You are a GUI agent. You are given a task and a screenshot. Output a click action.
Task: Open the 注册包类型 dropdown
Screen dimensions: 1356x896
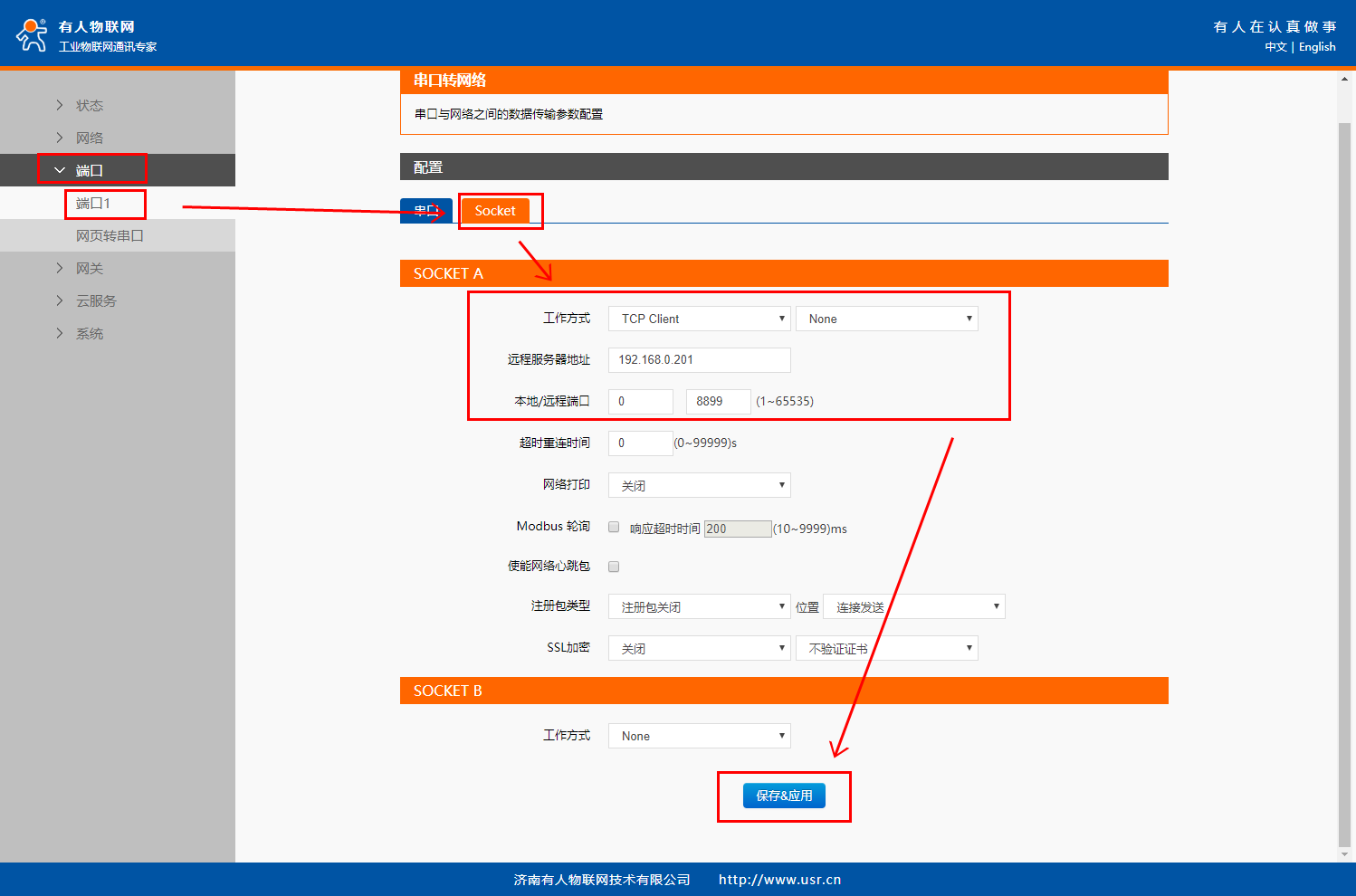click(699, 607)
